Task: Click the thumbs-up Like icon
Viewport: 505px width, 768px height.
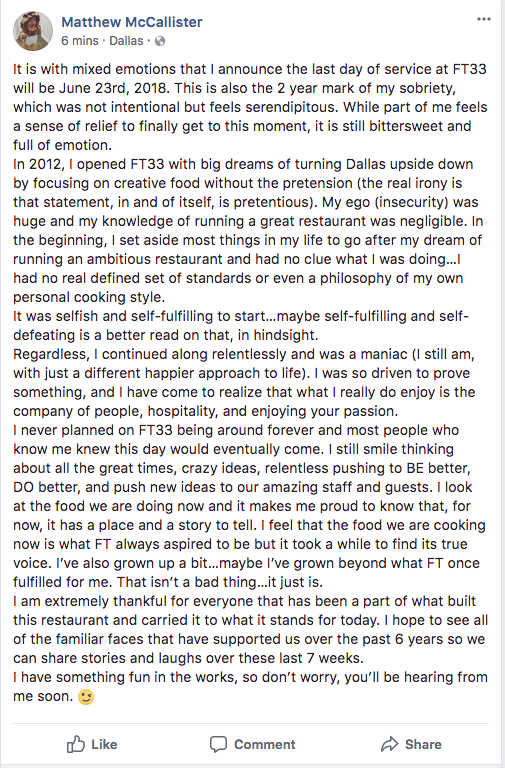Action: (x=75, y=744)
